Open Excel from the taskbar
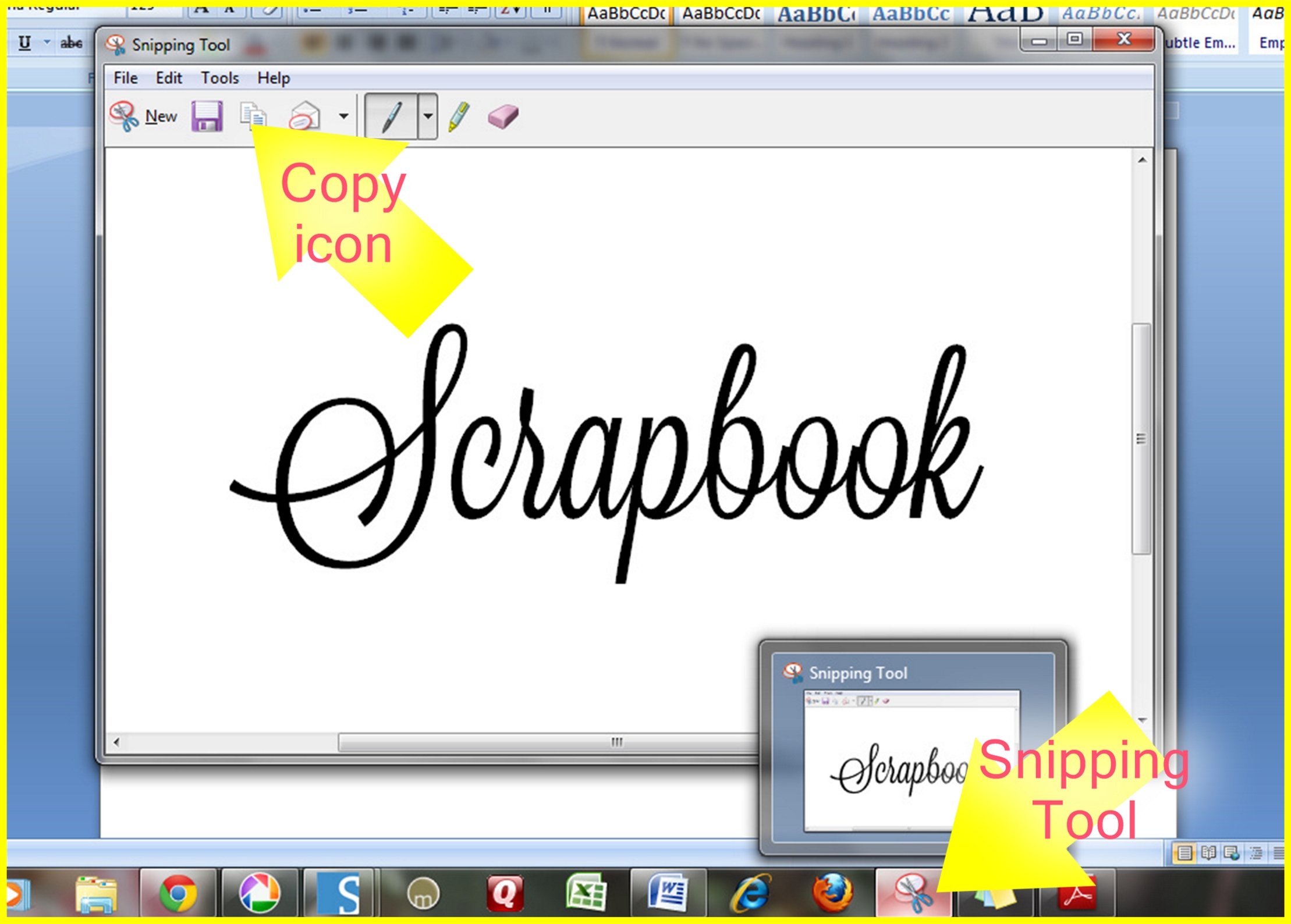The width and height of the screenshot is (1291, 924). [x=586, y=893]
